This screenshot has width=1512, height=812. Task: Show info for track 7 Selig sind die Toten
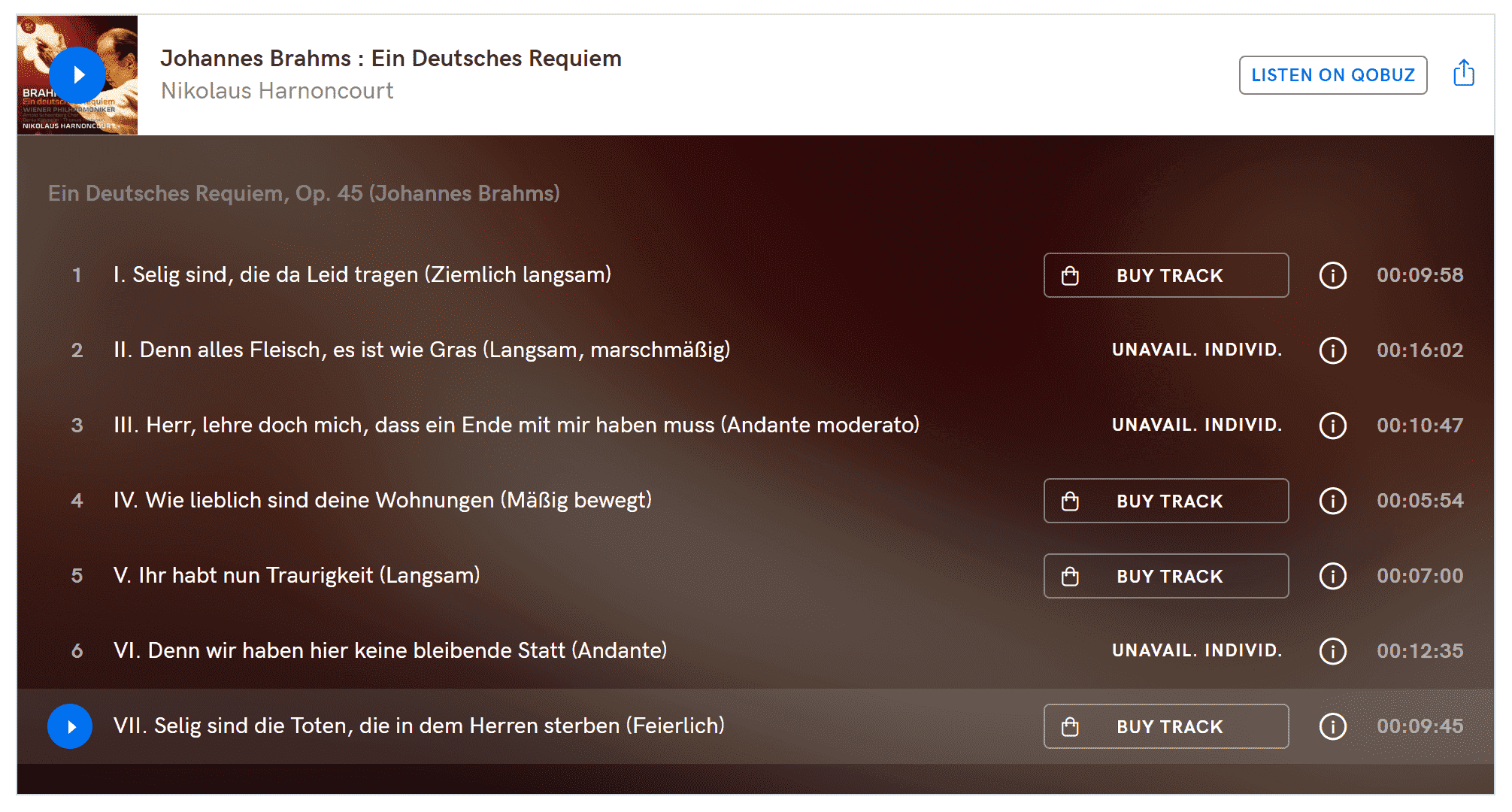click(1332, 726)
